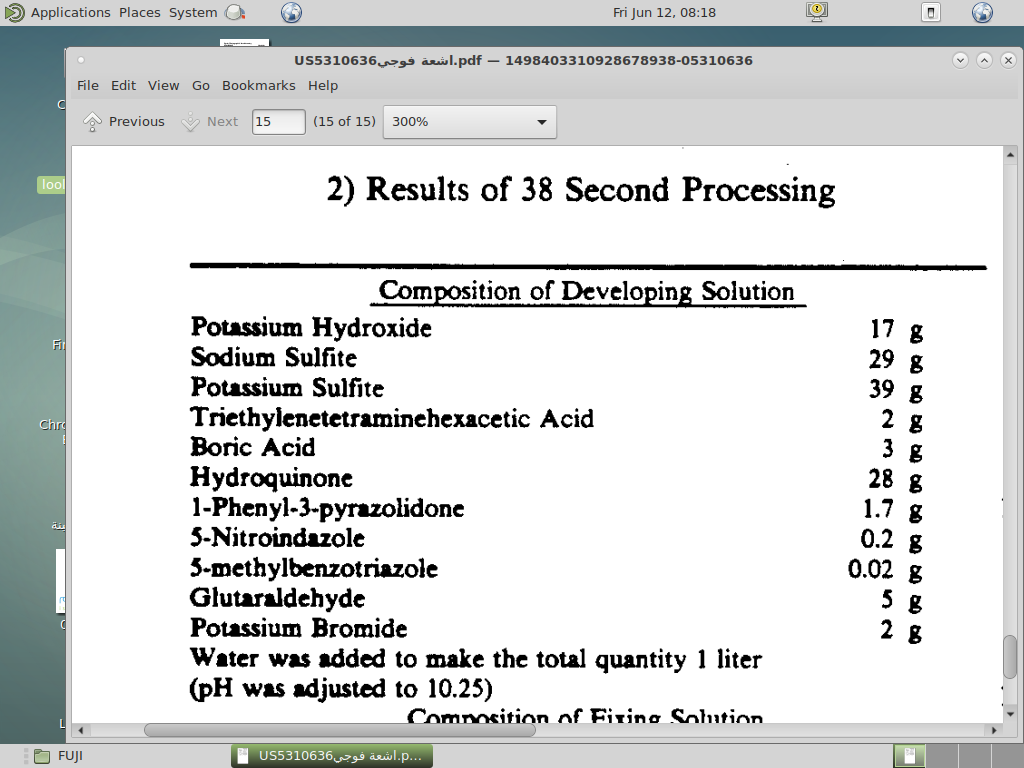The width and height of the screenshot is (1024, 768).
Task: Click the 'Glutaraldehyde' row text
Action: (x=277, y=598)
